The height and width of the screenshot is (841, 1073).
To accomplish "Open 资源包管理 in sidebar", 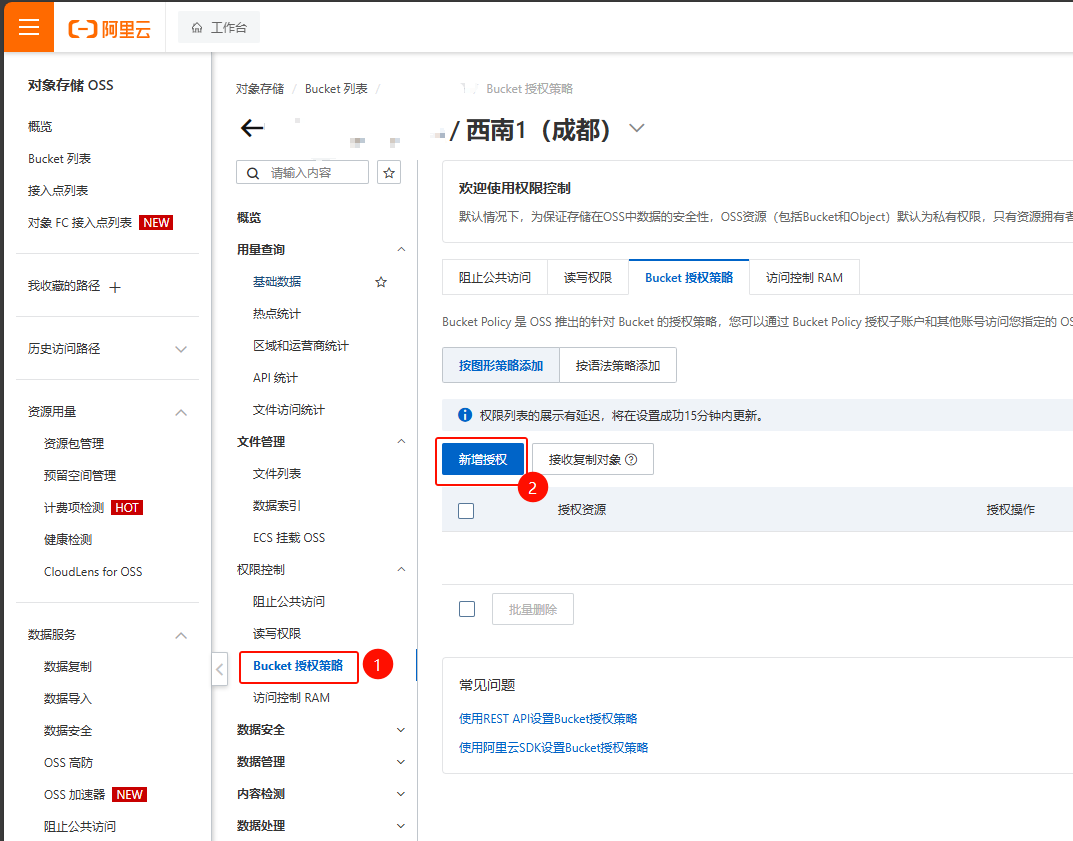I will (74, 443).
